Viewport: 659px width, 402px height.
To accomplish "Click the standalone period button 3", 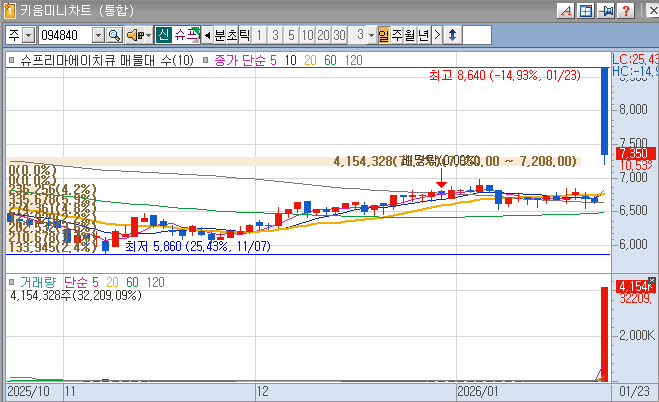I will coord(275,35).
